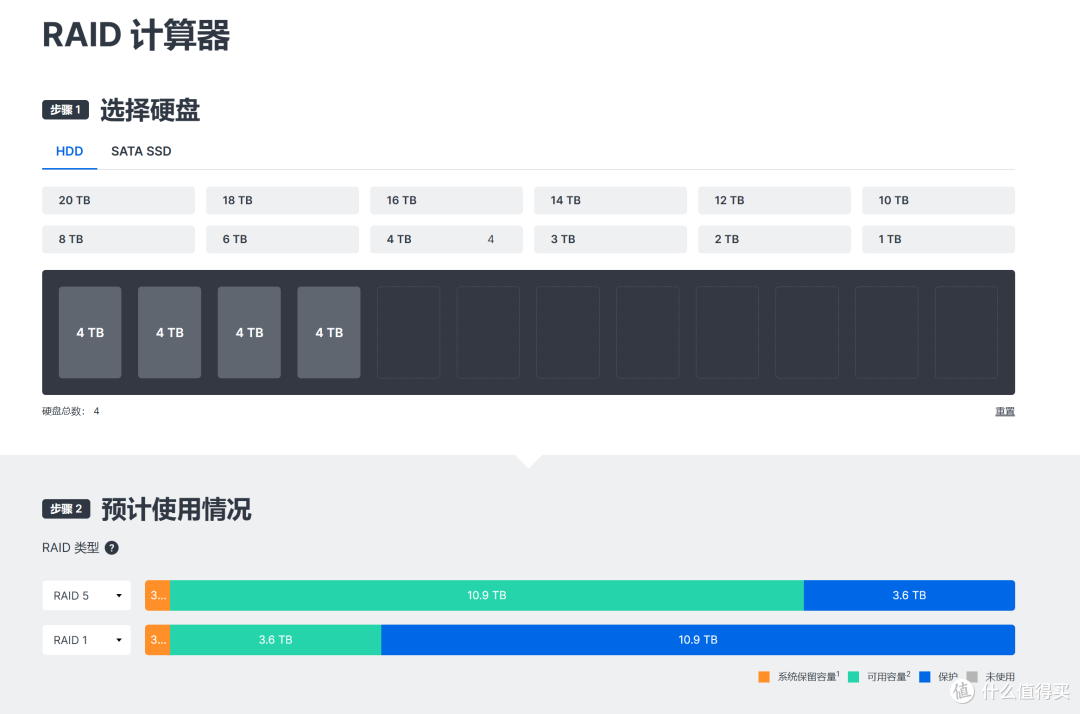1080x714 pixels.
Task: Click the 3.6 TB protection segment in RAID 5 bar
Action: click(x=909, y=596)
